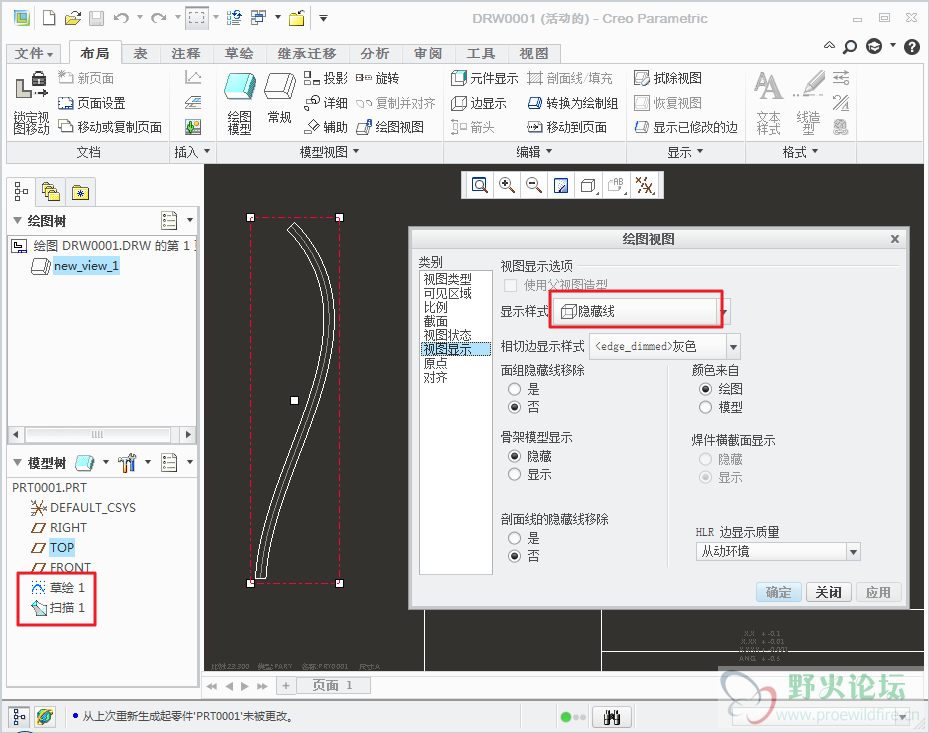Click Move to Sheet (移动到页面) tool

tap(567, 127)
